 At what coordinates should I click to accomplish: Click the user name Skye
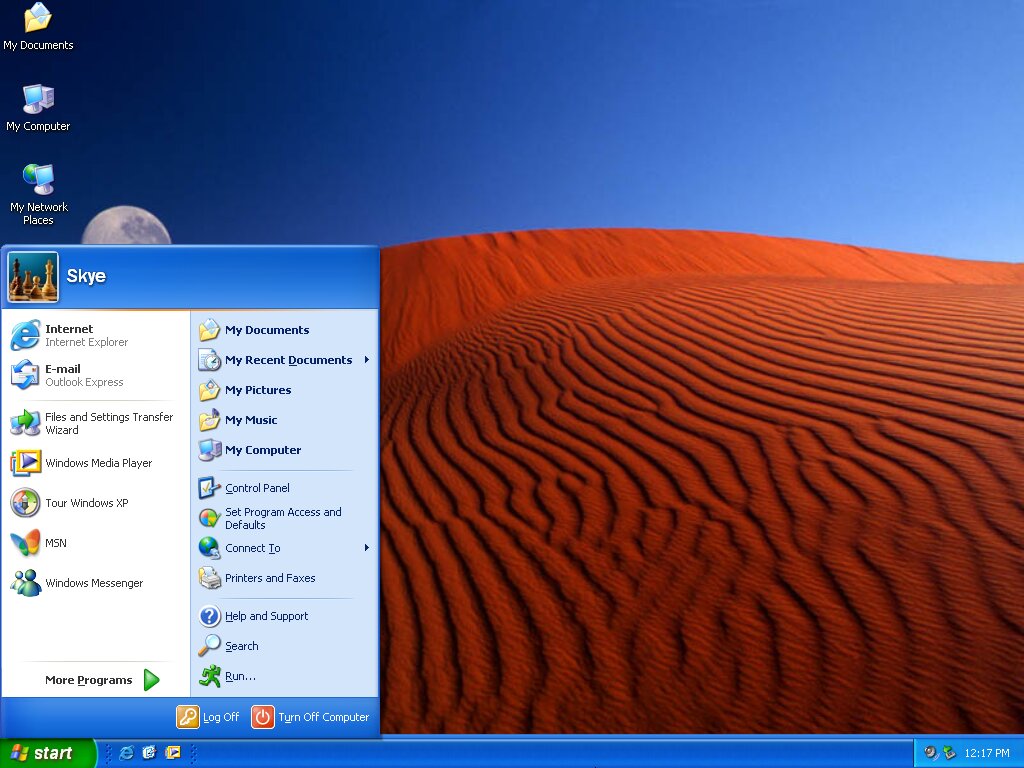(86, 276)
